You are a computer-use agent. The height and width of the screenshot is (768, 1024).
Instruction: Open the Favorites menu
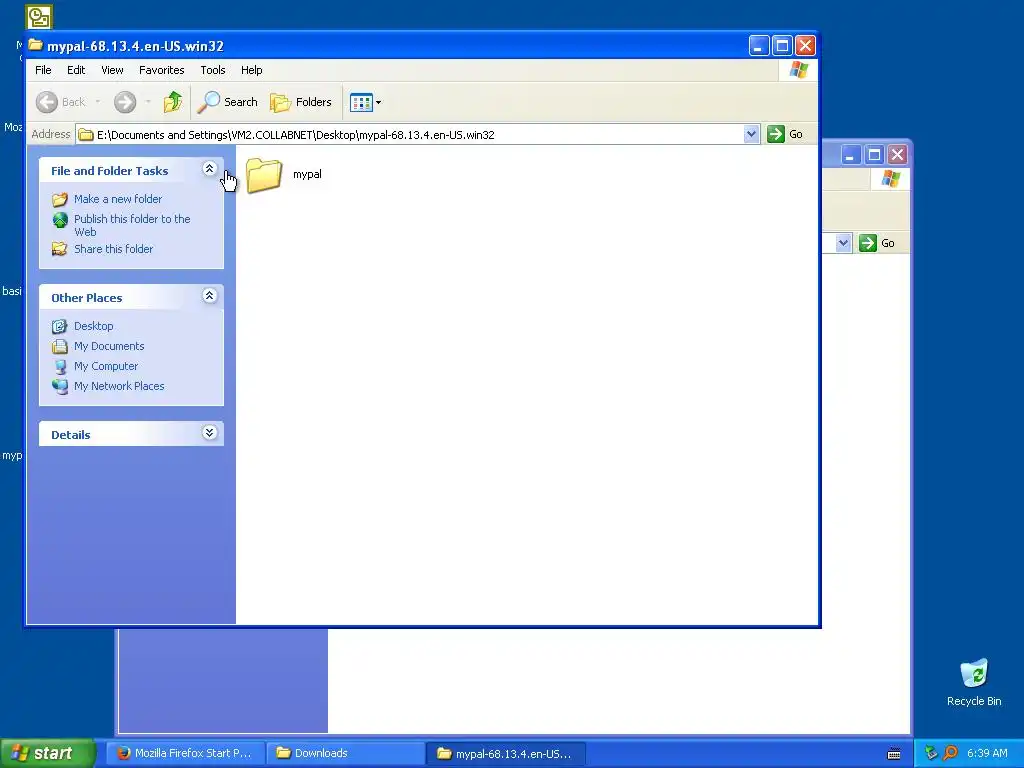(161, 70)
